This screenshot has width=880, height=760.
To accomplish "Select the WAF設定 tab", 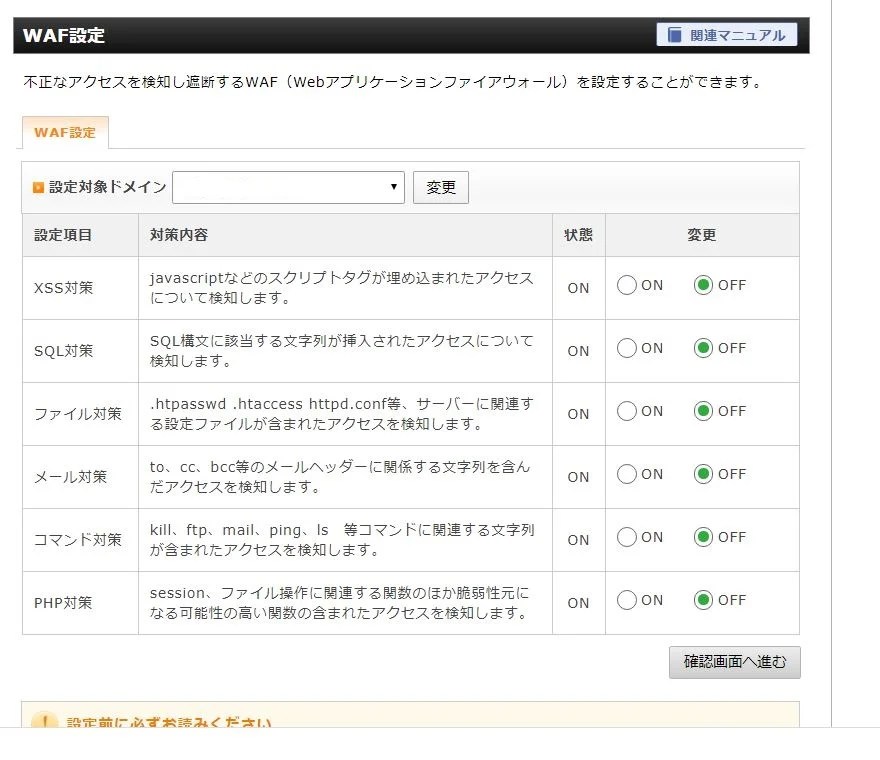I will 65,132.
